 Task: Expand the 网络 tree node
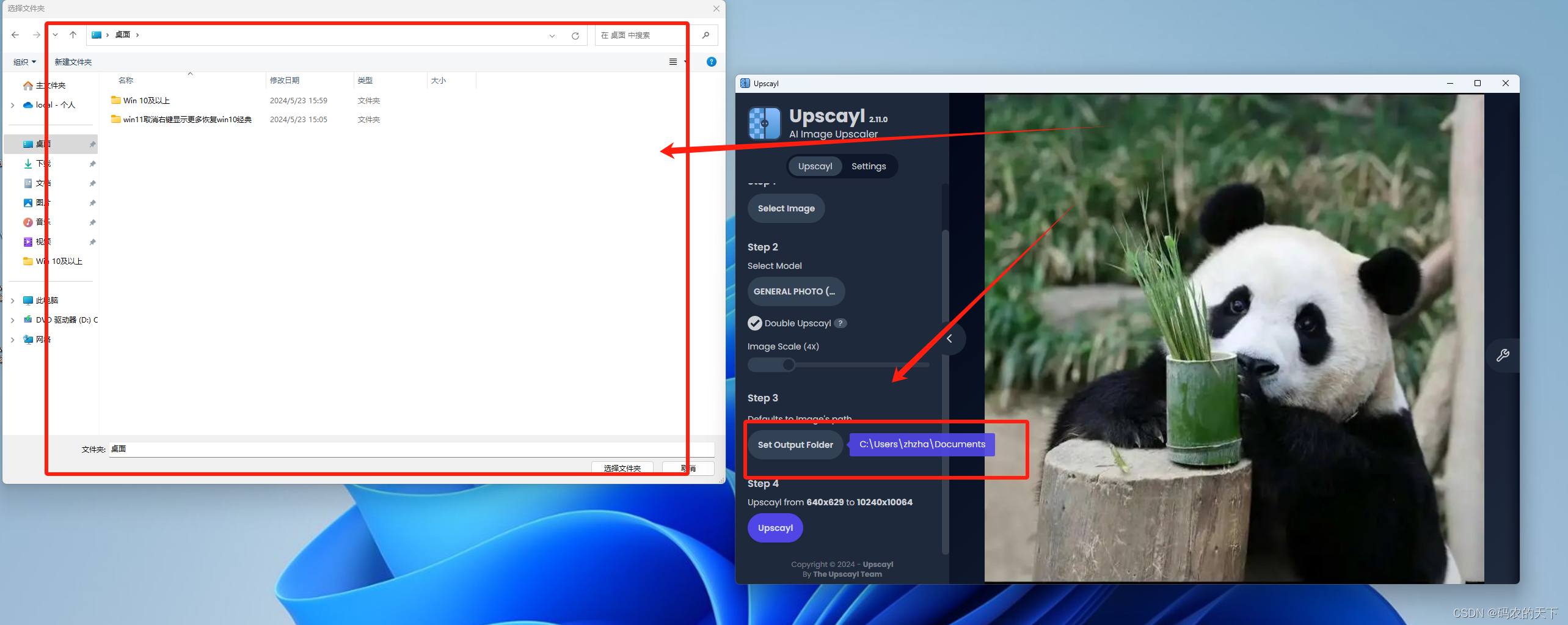click(x=12, y=340)
